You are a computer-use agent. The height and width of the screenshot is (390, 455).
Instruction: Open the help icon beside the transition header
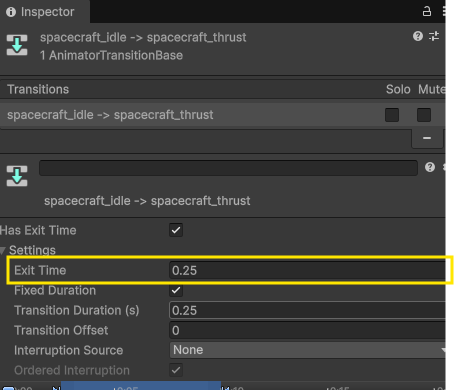(418, 36)
